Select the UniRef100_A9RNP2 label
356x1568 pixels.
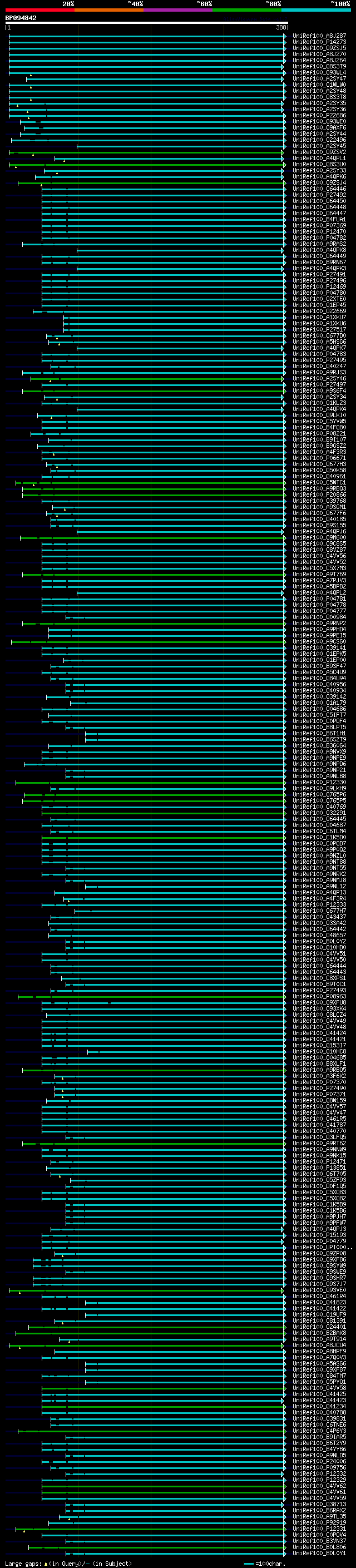click(x=319, y=624)
